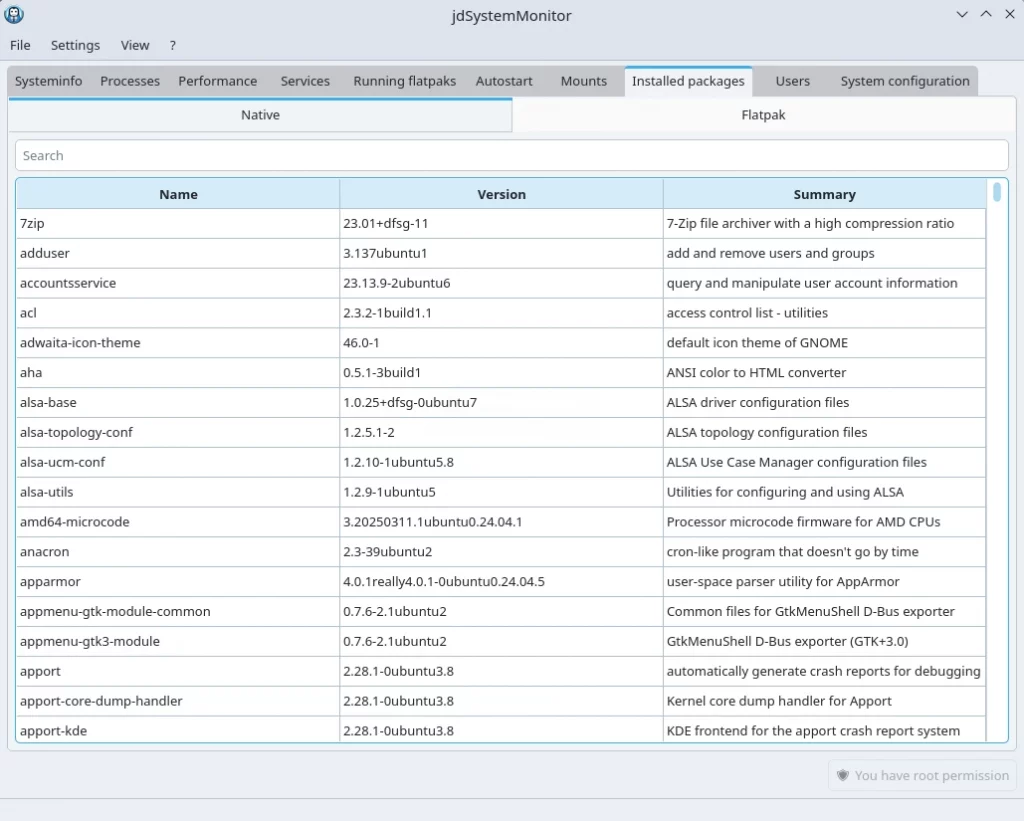The height and width of the screenshot is (821, 1024).
Task: Open the question mark help menu
Action: (x=173, y=45)
